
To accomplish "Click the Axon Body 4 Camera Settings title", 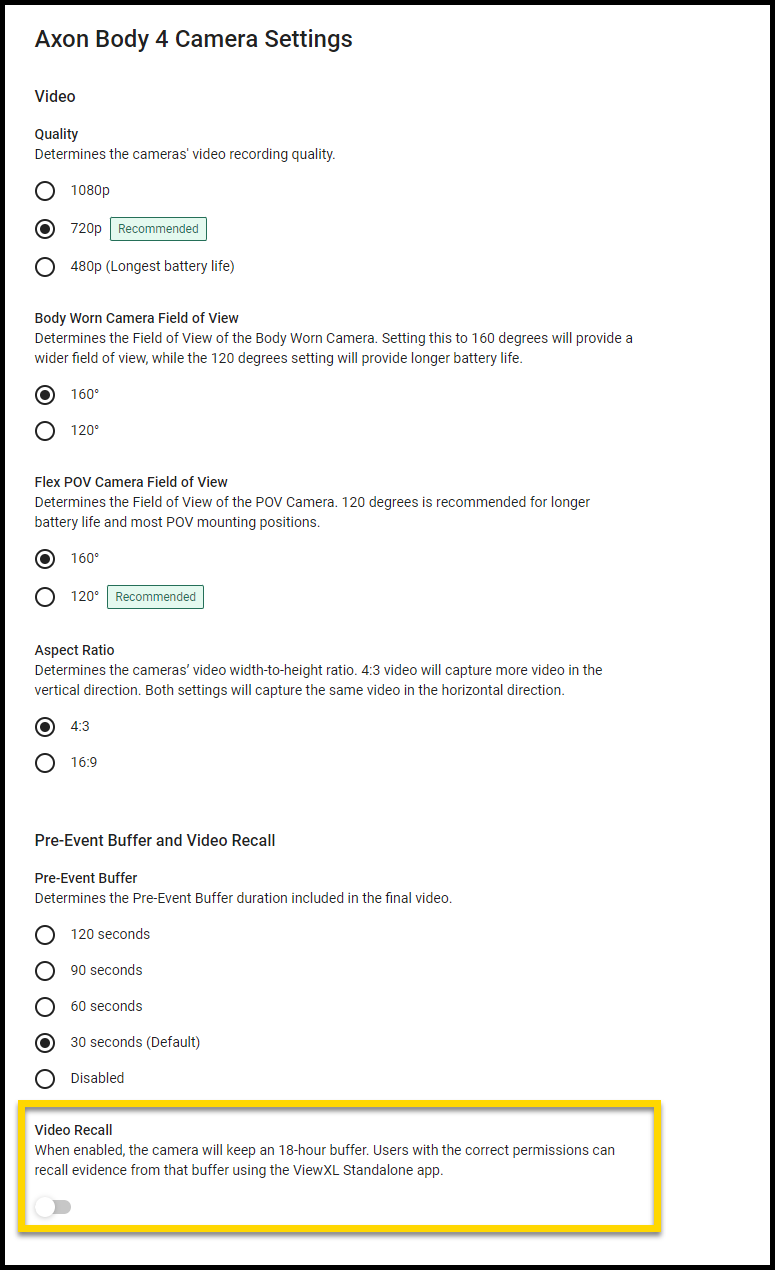I will [193, 39].
